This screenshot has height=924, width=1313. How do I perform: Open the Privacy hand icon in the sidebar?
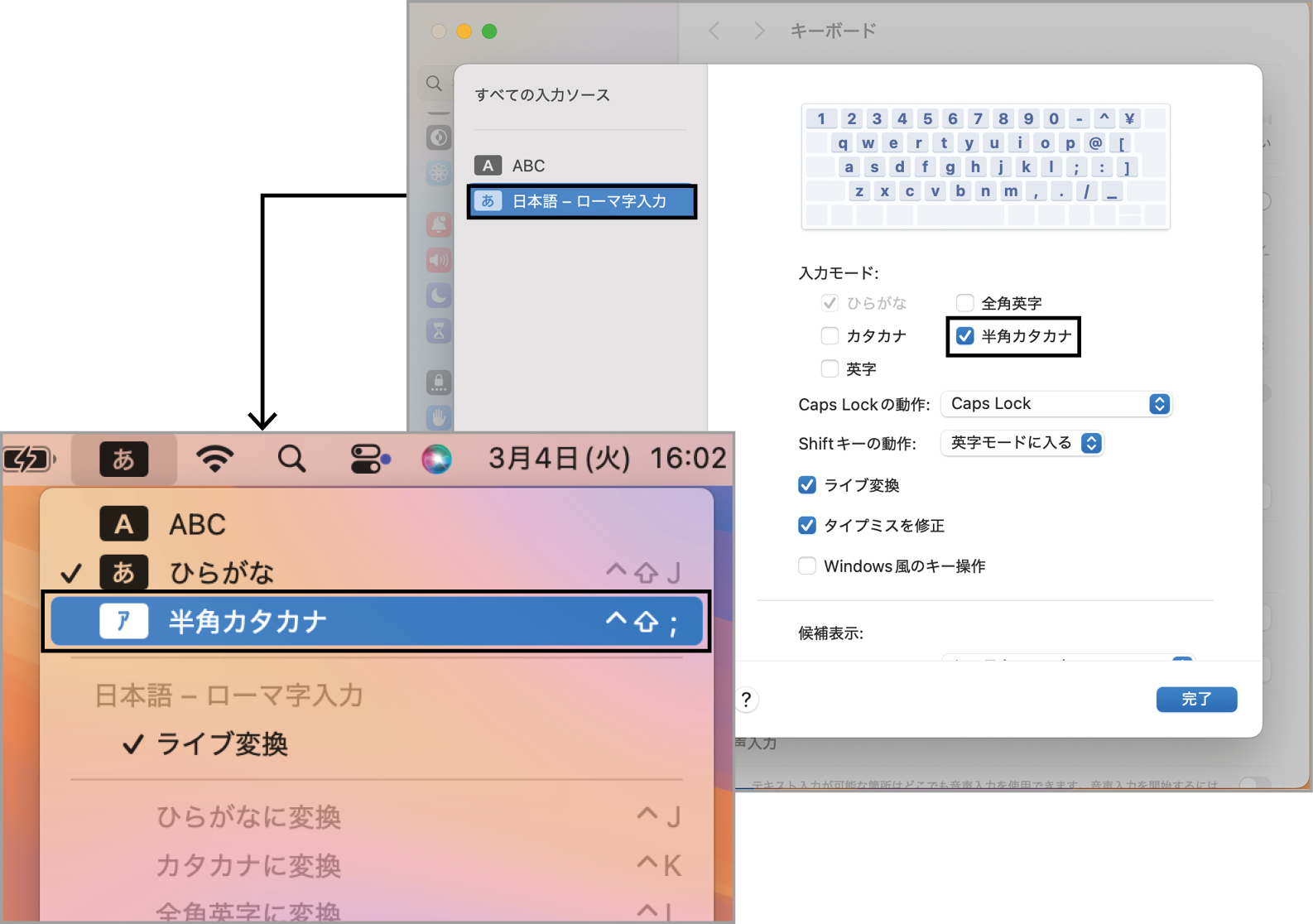pyautogui.click(x=439, y=417)
